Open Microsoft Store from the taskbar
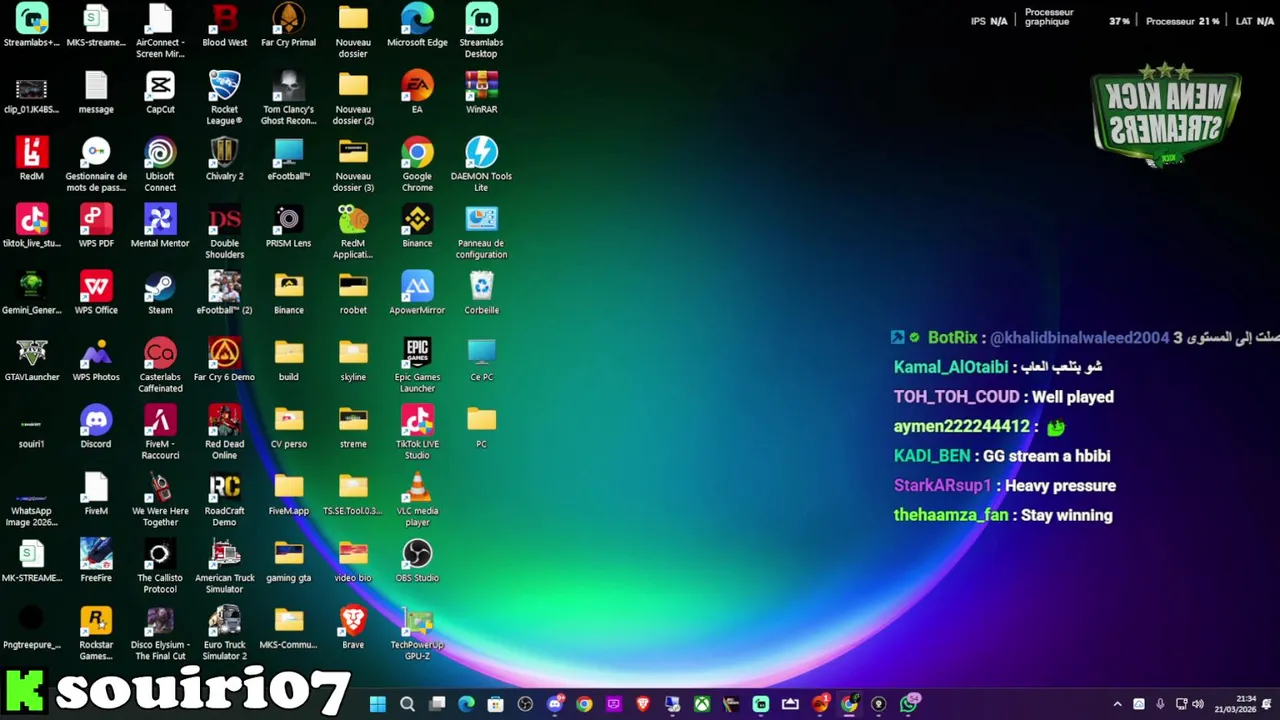 point(495,704)
